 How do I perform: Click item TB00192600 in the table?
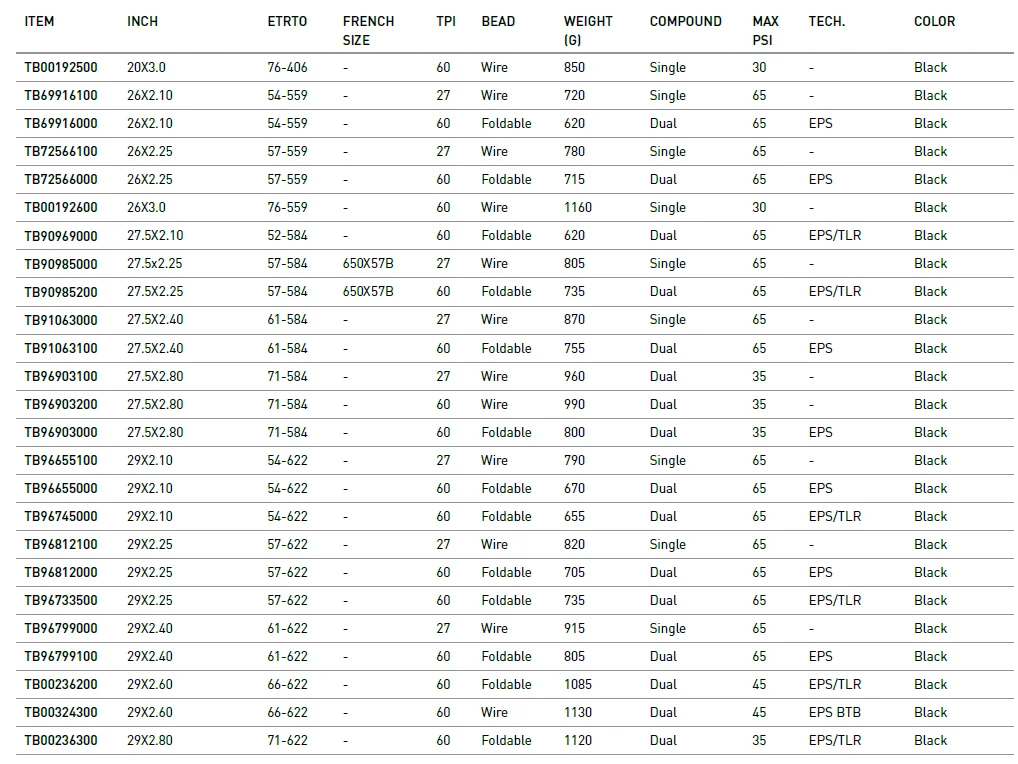pos(61,207)
